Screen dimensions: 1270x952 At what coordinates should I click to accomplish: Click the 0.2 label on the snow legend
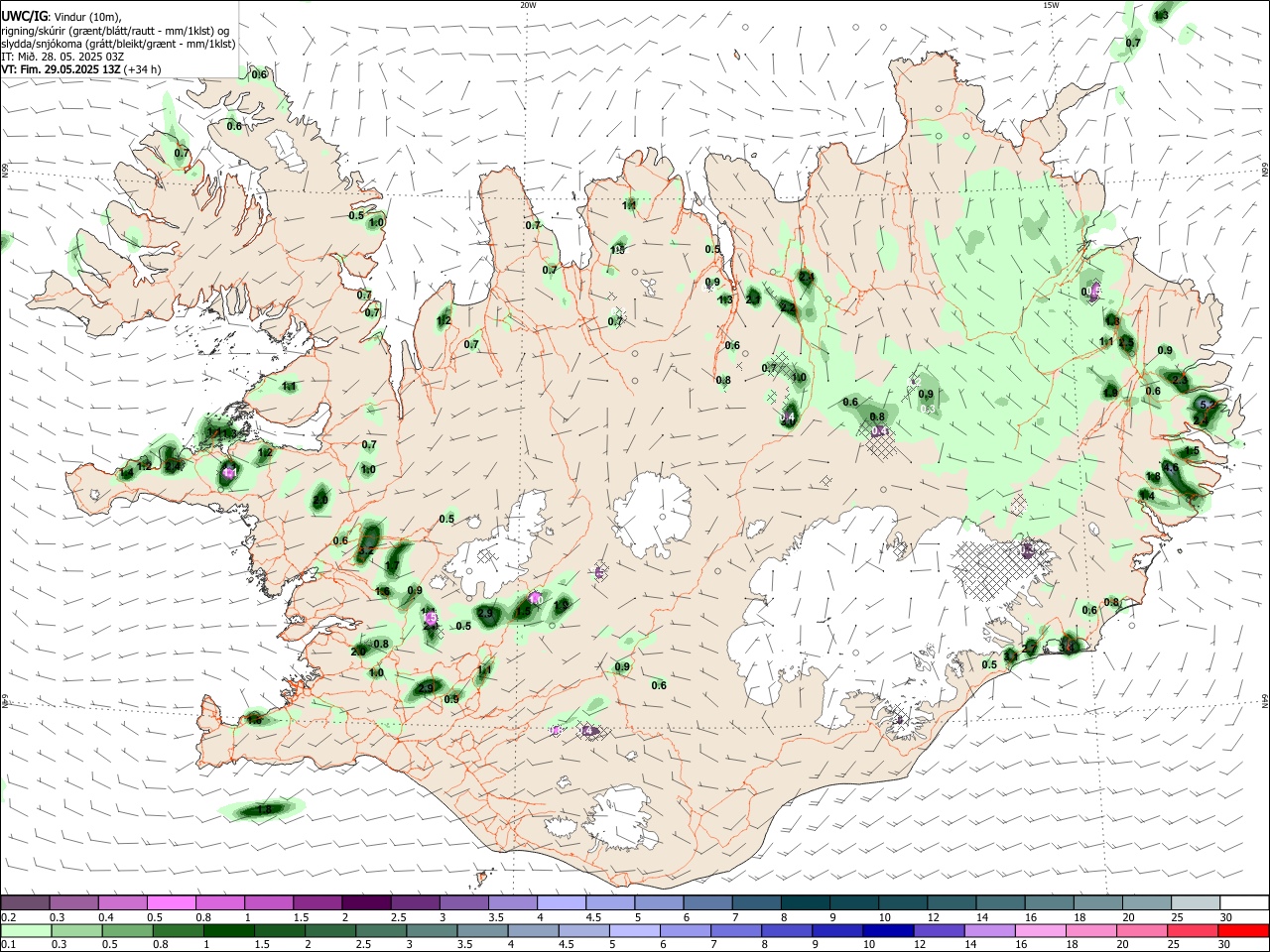8,917
